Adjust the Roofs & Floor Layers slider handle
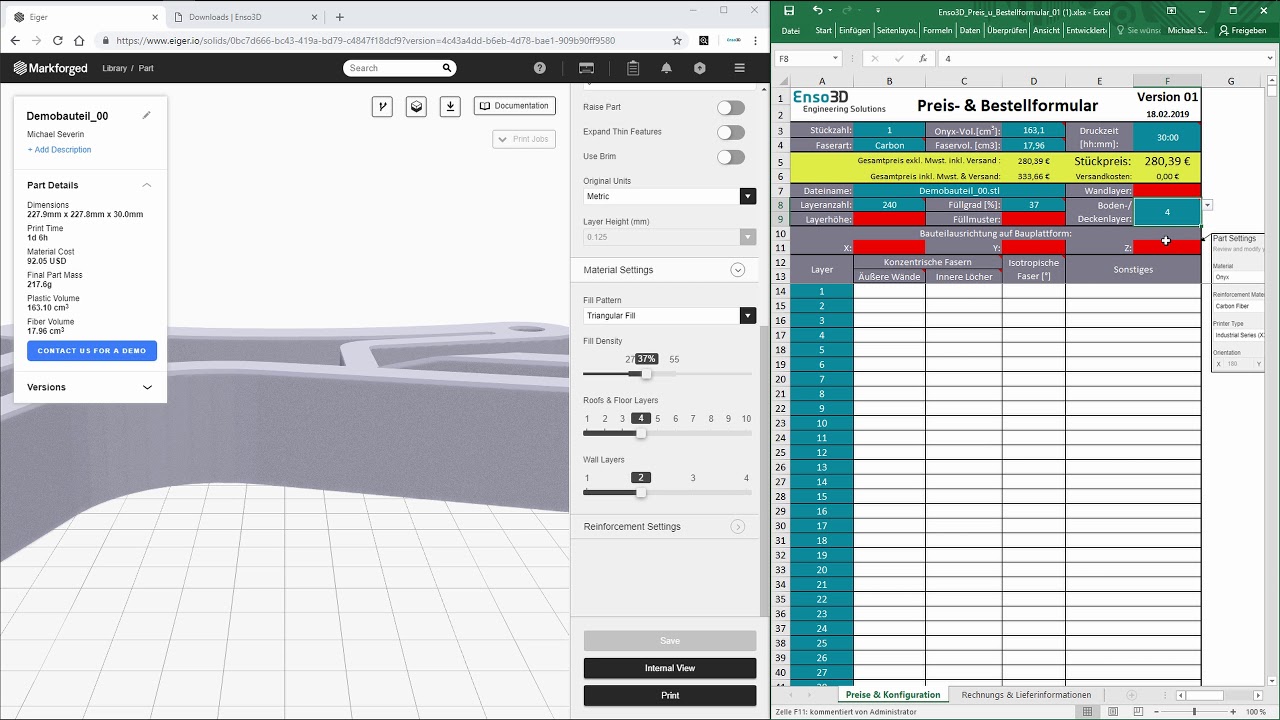The width and height of the screenshot is (1280, 720). [641, 434]
